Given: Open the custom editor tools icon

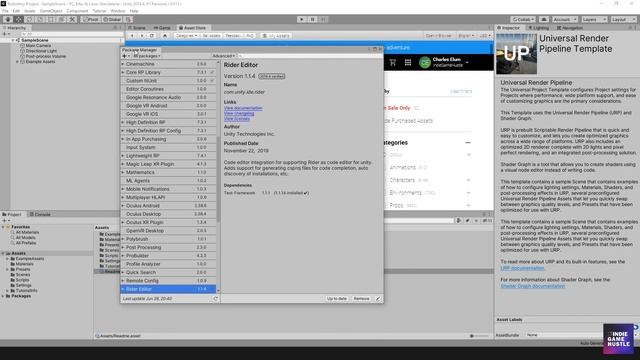Looking at the screenshot, I should 72,20.
